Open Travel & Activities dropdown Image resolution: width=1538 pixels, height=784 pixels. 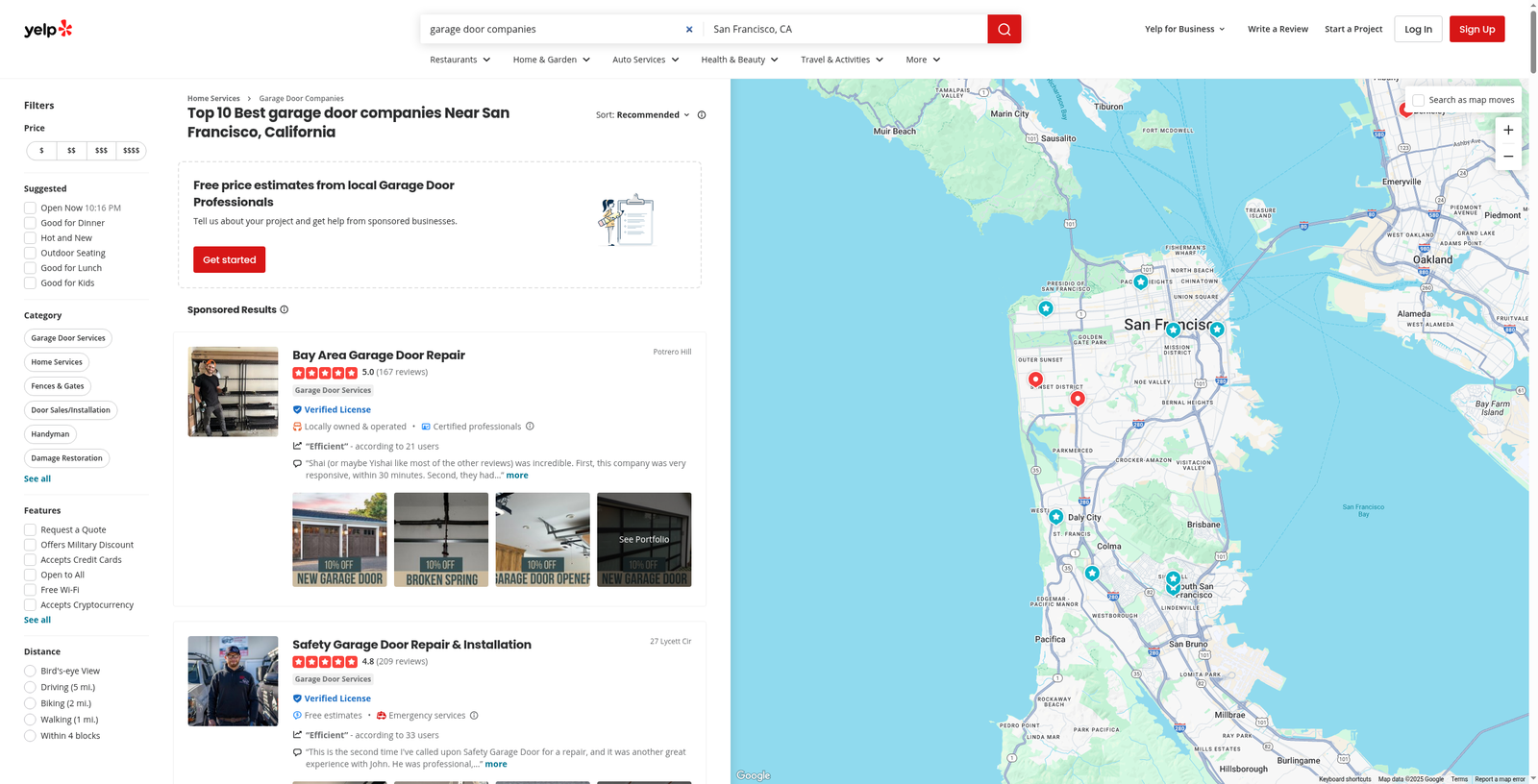842,60
